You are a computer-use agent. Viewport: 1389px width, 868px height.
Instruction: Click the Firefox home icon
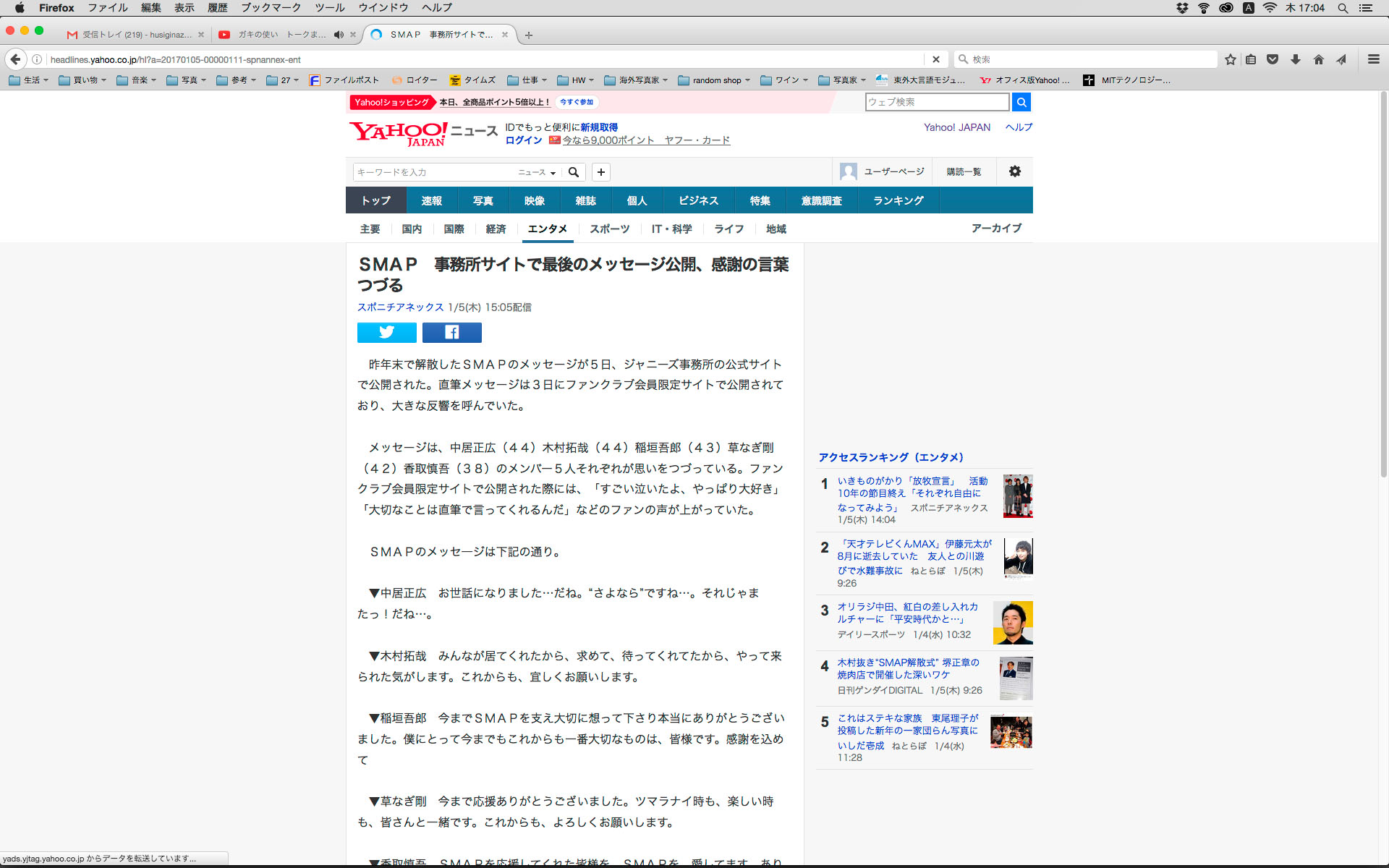tap(1318, 59)
